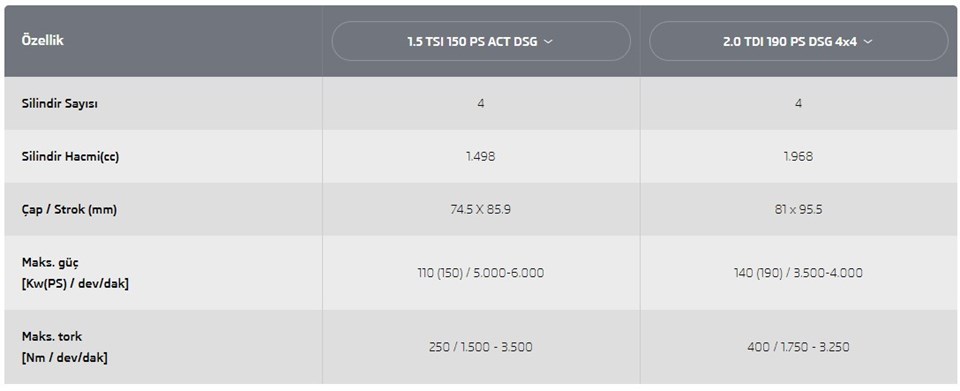Select the 250 / 1.500 - 3.500 torque value

[481, 347]
